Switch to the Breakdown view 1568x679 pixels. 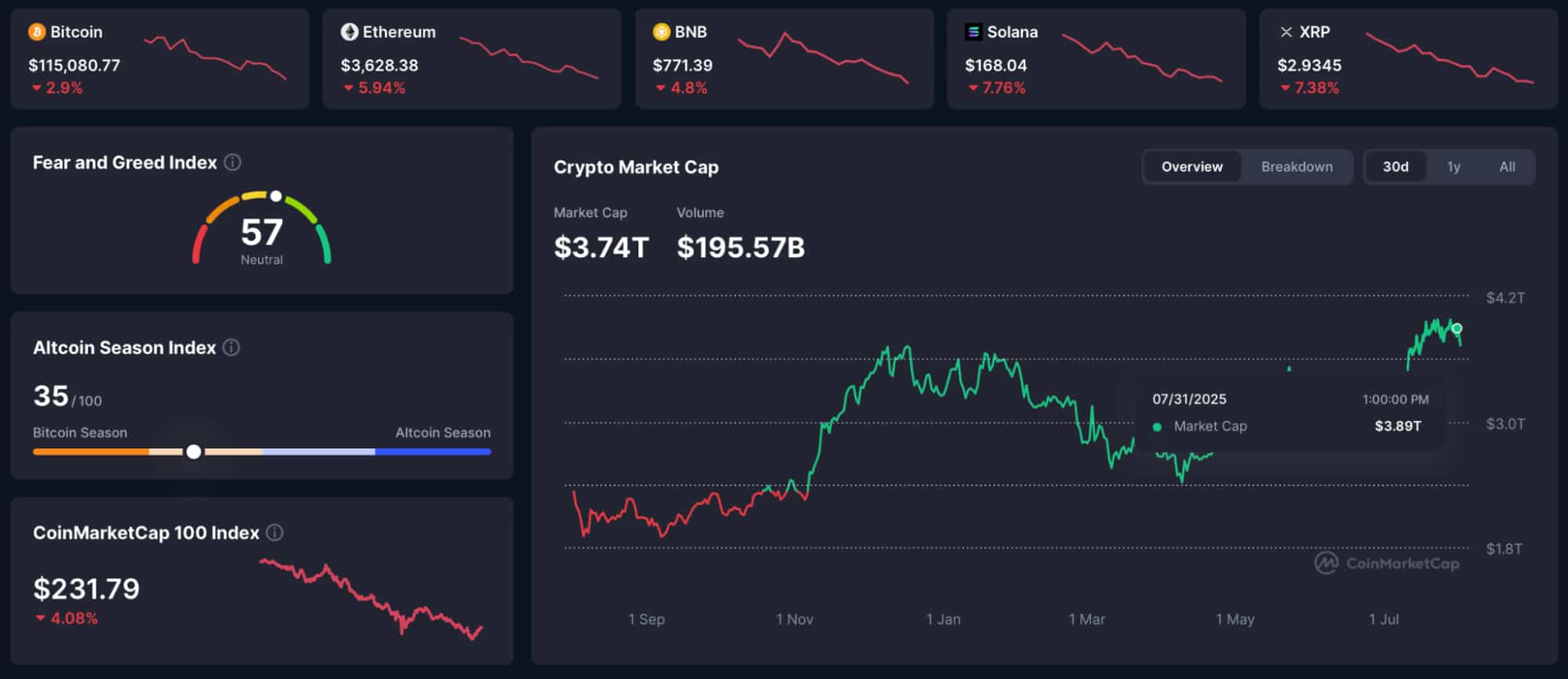point(1297,167)
